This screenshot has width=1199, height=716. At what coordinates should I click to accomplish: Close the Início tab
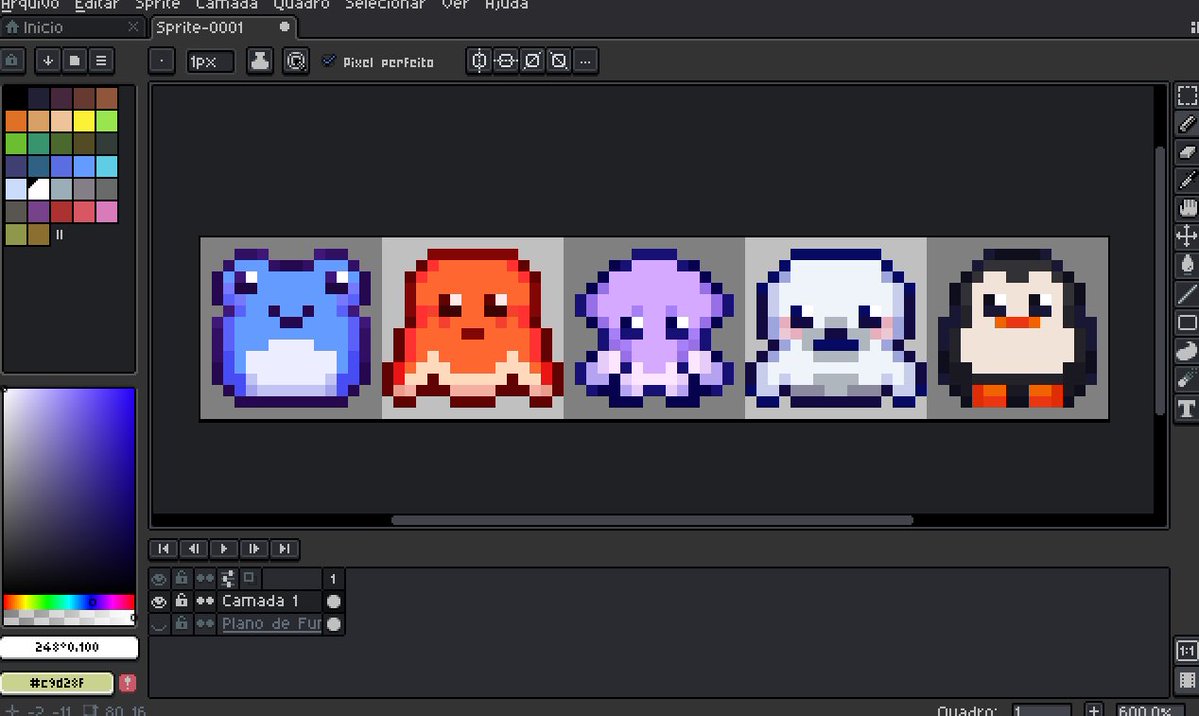[133, 27]
